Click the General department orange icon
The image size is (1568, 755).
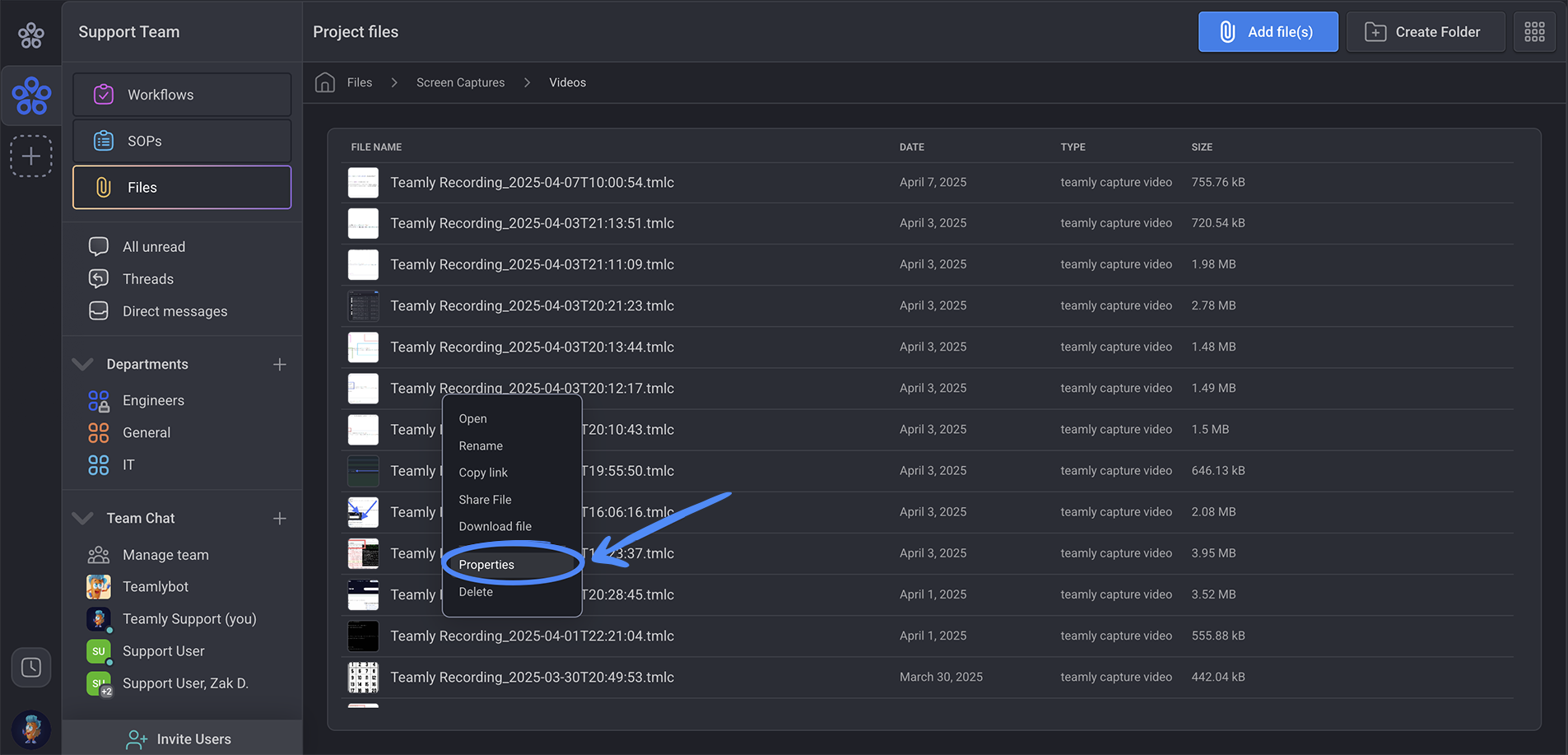pos(98,432)
